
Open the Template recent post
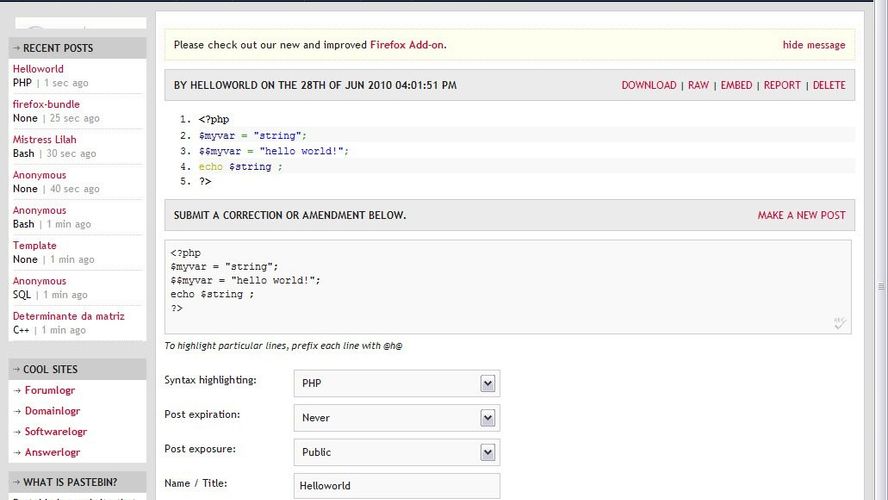(35, 246)
